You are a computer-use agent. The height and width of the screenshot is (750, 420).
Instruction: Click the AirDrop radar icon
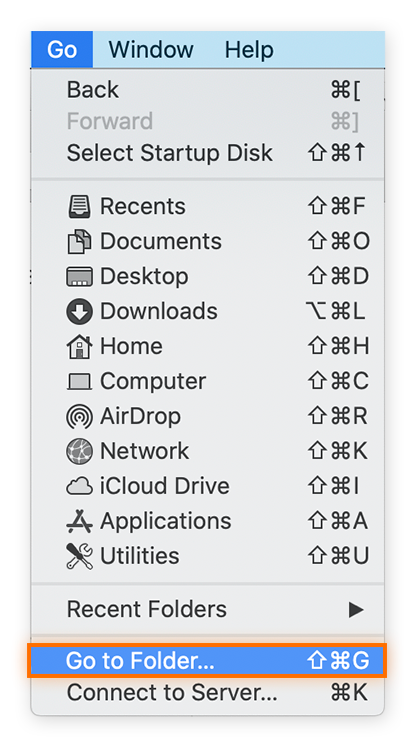point(79,417)
